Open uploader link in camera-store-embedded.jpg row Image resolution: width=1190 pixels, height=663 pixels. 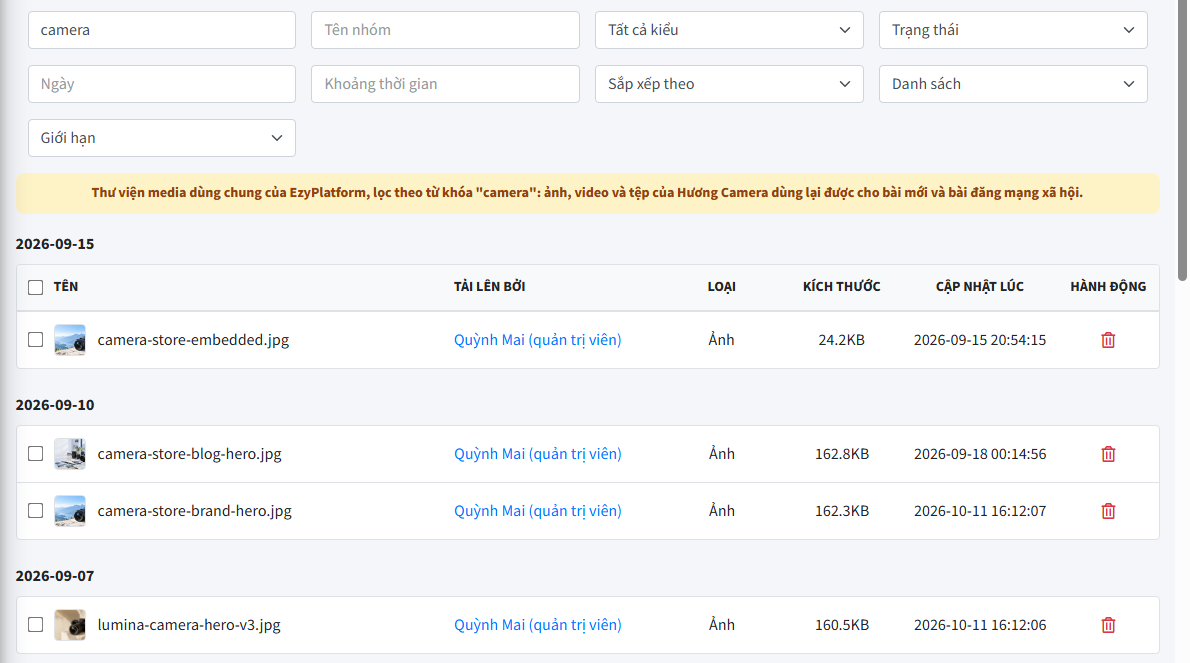537,340
